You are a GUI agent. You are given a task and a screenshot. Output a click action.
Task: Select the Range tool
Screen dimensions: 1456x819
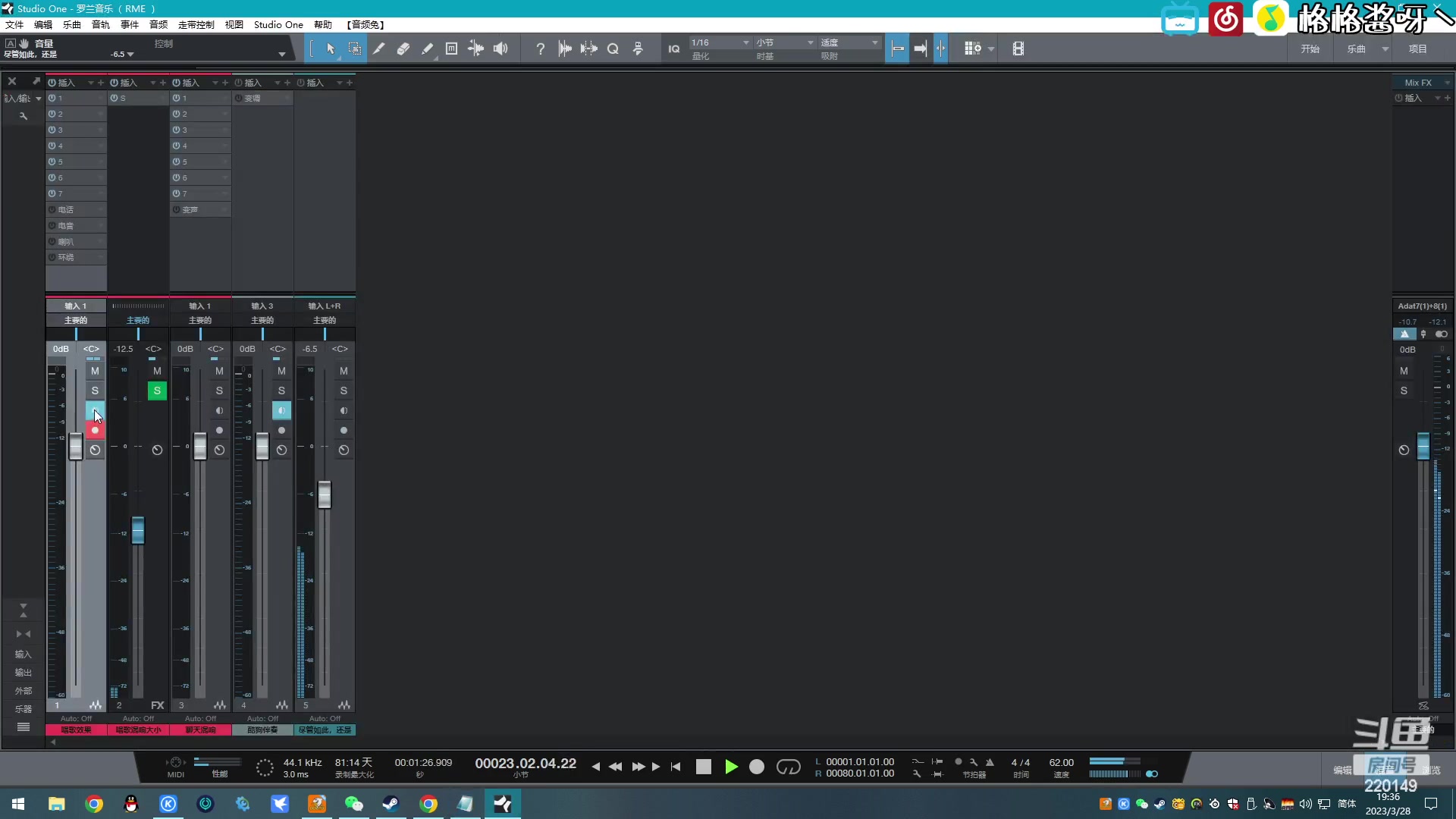point(354,49)
